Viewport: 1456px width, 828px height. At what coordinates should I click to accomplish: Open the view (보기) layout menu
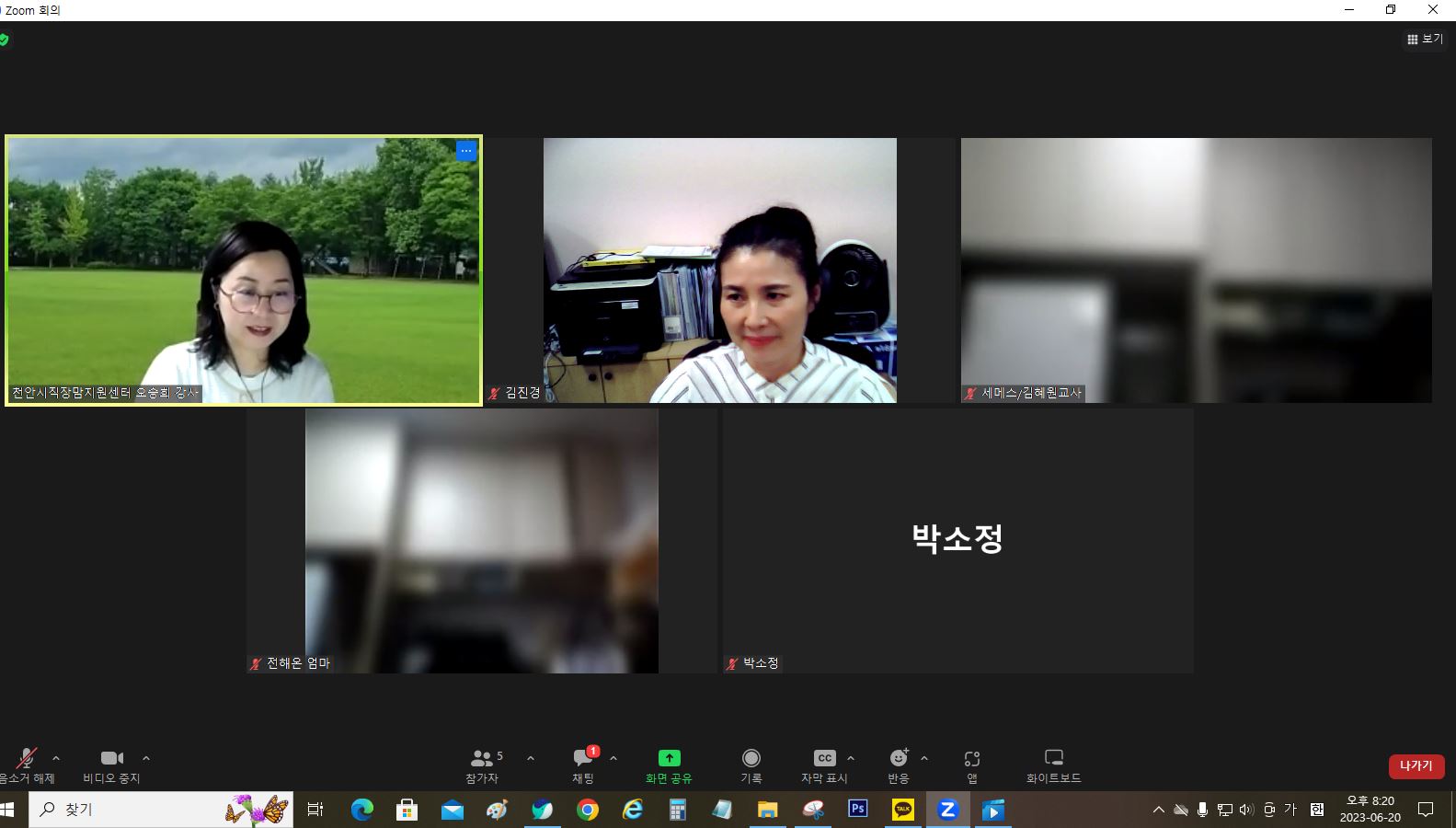click(x=1425, y=40)
